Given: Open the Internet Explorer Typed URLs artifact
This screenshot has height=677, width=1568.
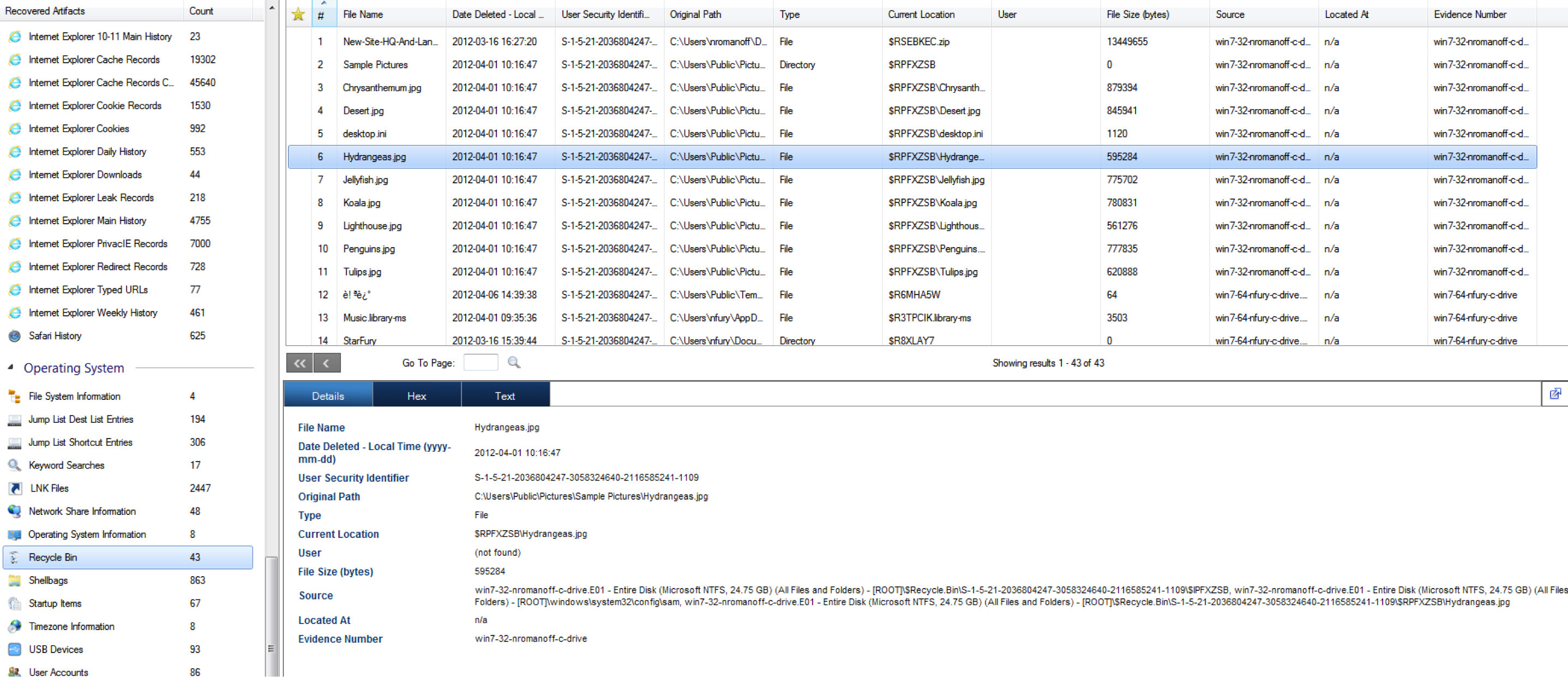Looking at the screenshot, I should (89, 289).
